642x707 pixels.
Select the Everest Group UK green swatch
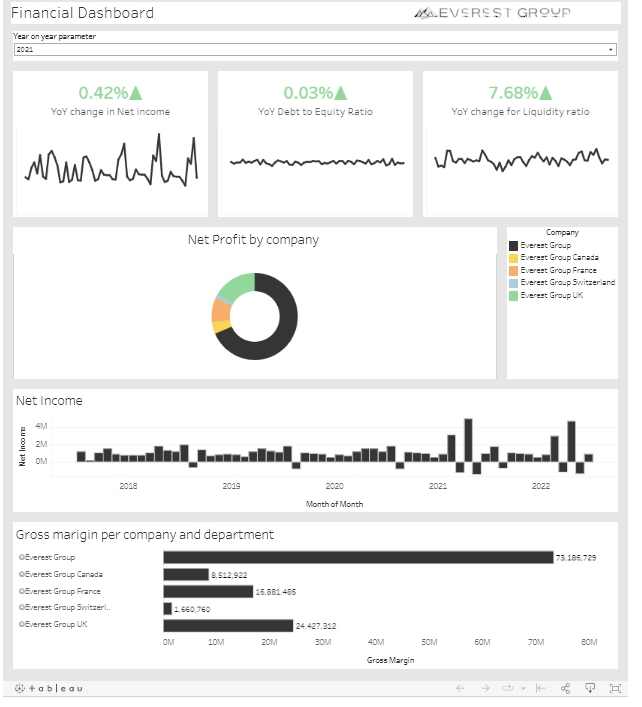coord(513,296)
